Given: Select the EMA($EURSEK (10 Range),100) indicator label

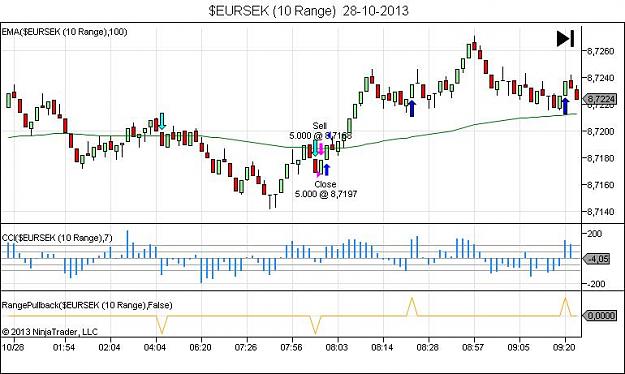Looking at the screenshot, I should tap(65, 32).
